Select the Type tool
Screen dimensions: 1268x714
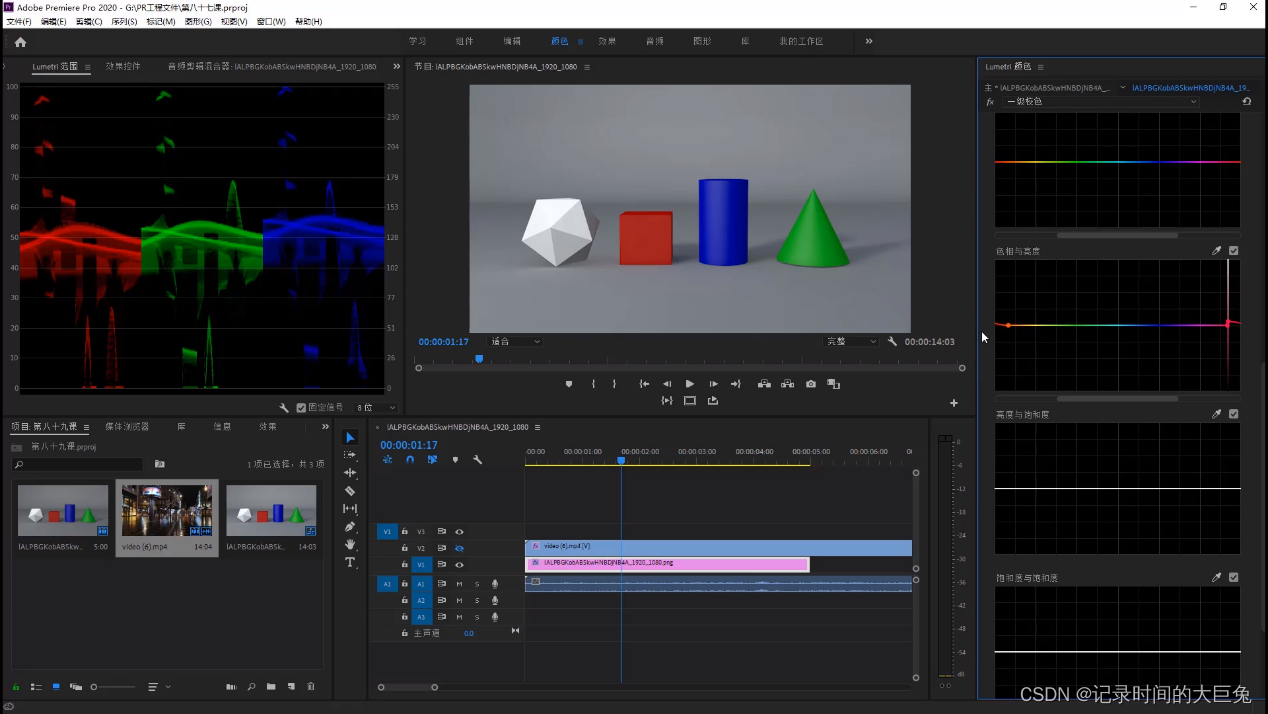point(350,562)
